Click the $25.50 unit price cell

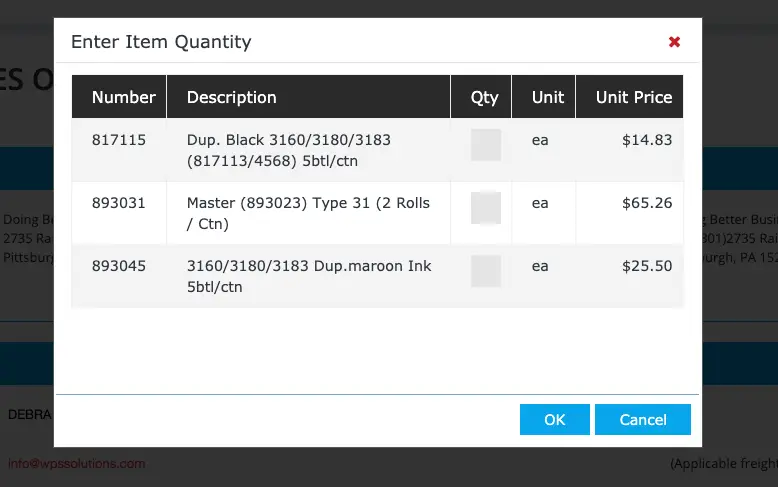pos(646,266)
